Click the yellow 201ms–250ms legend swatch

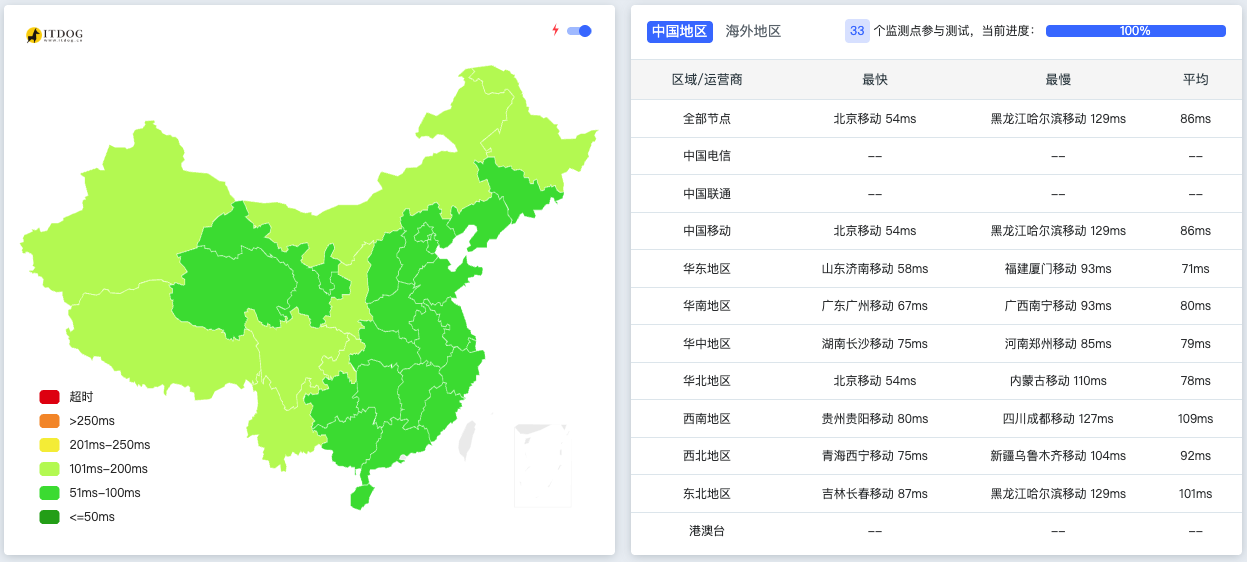(x=50, y=445)
